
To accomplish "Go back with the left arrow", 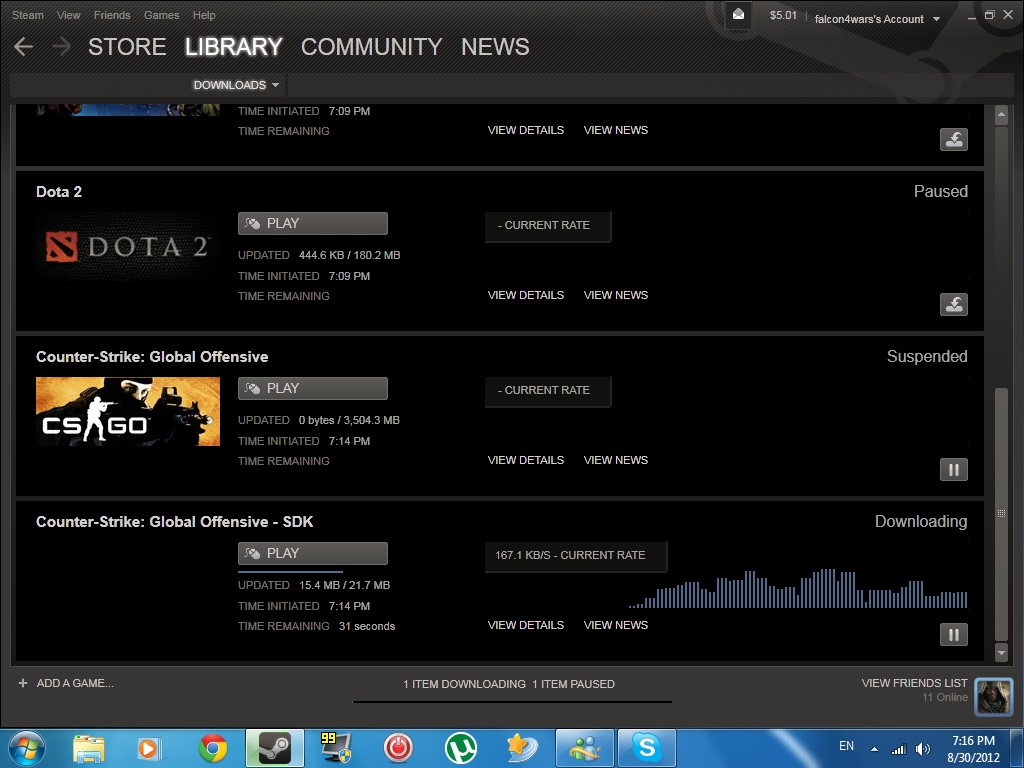I will [x=24, y=46].
